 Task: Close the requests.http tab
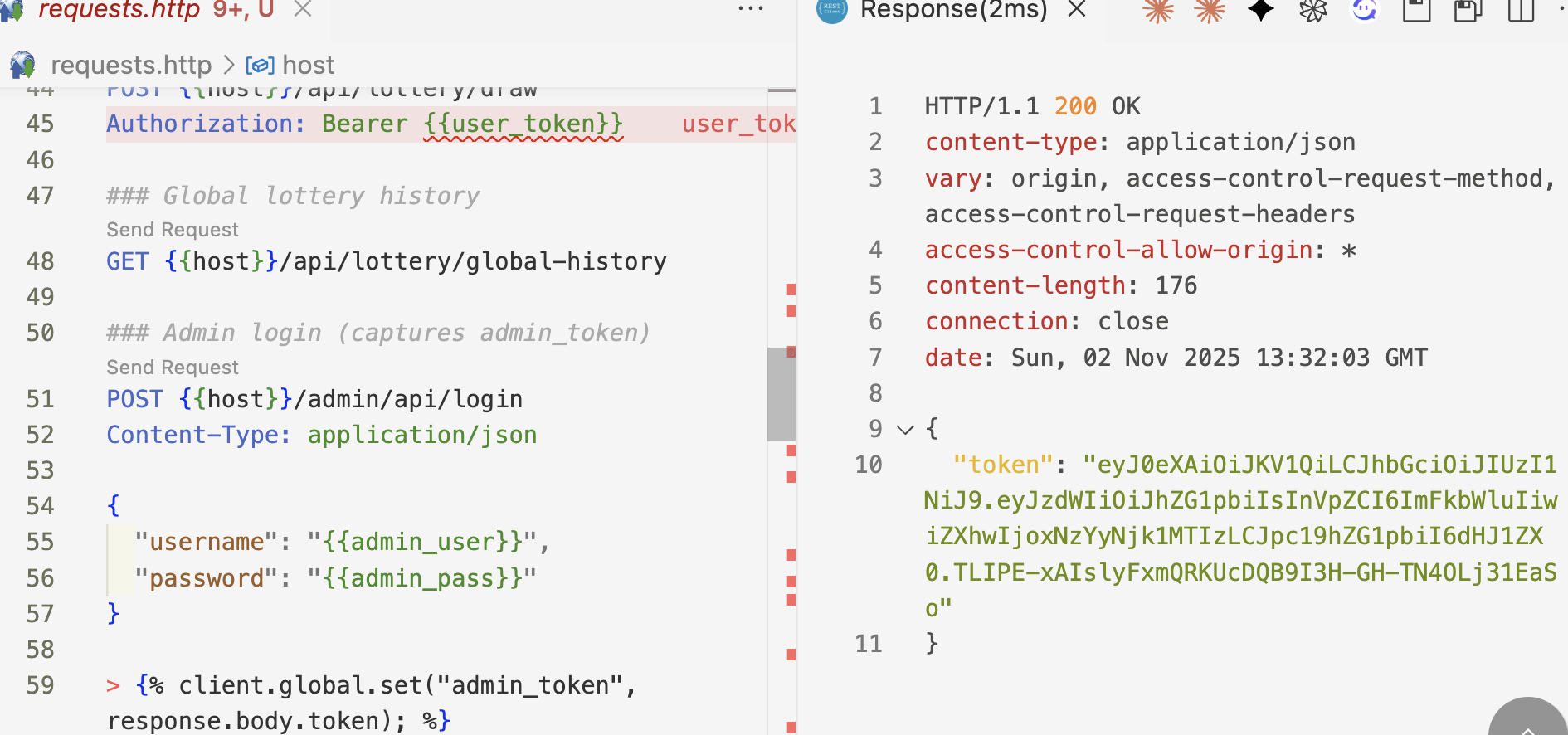[x=303, y=9]
